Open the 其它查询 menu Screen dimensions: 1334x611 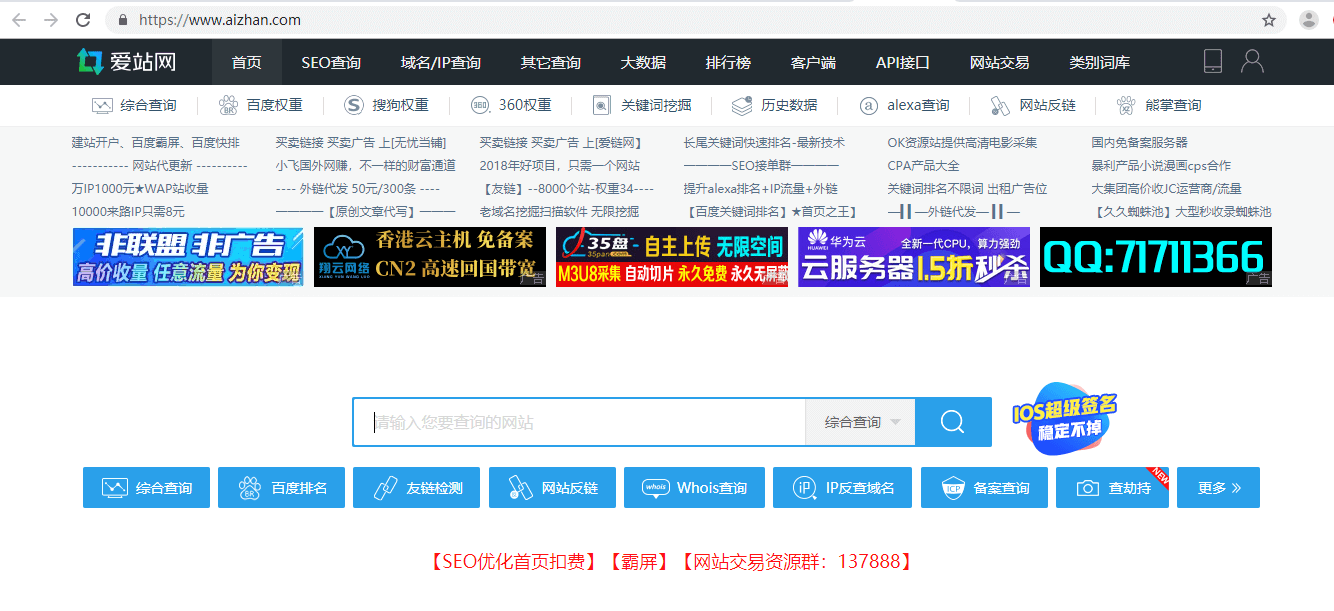click(551, 62)
